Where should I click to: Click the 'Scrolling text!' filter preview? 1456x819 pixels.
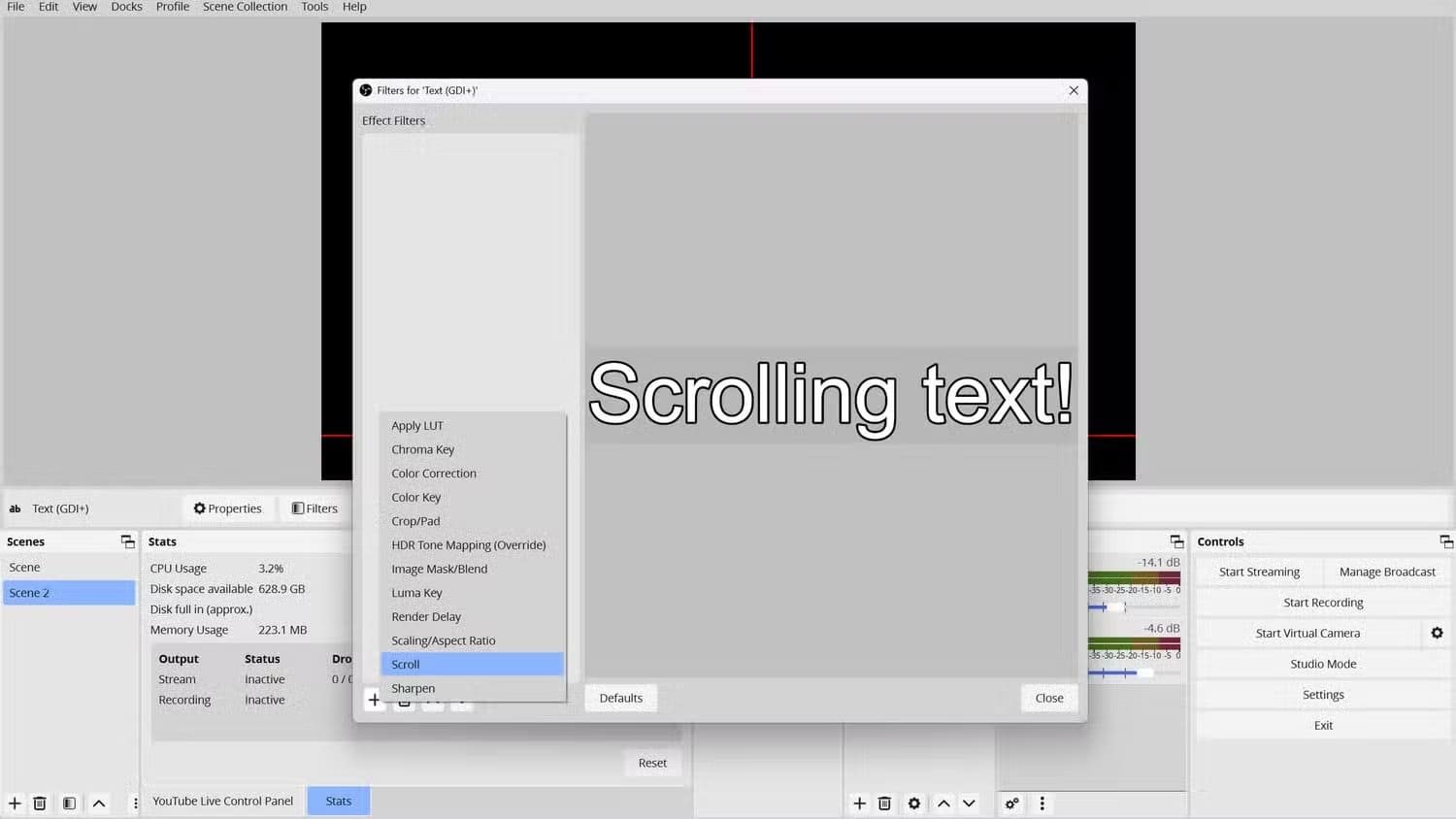(x=831, y=395)
